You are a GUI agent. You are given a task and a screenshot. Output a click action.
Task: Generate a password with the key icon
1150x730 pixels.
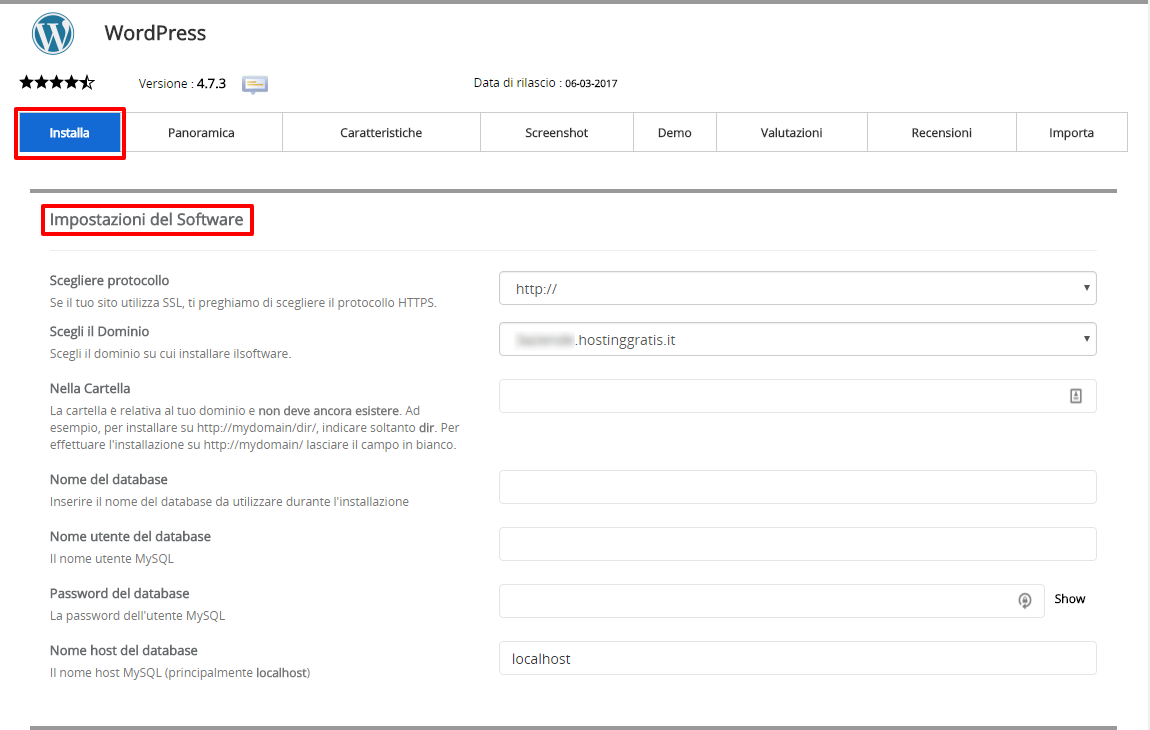tap(1025, 601)
